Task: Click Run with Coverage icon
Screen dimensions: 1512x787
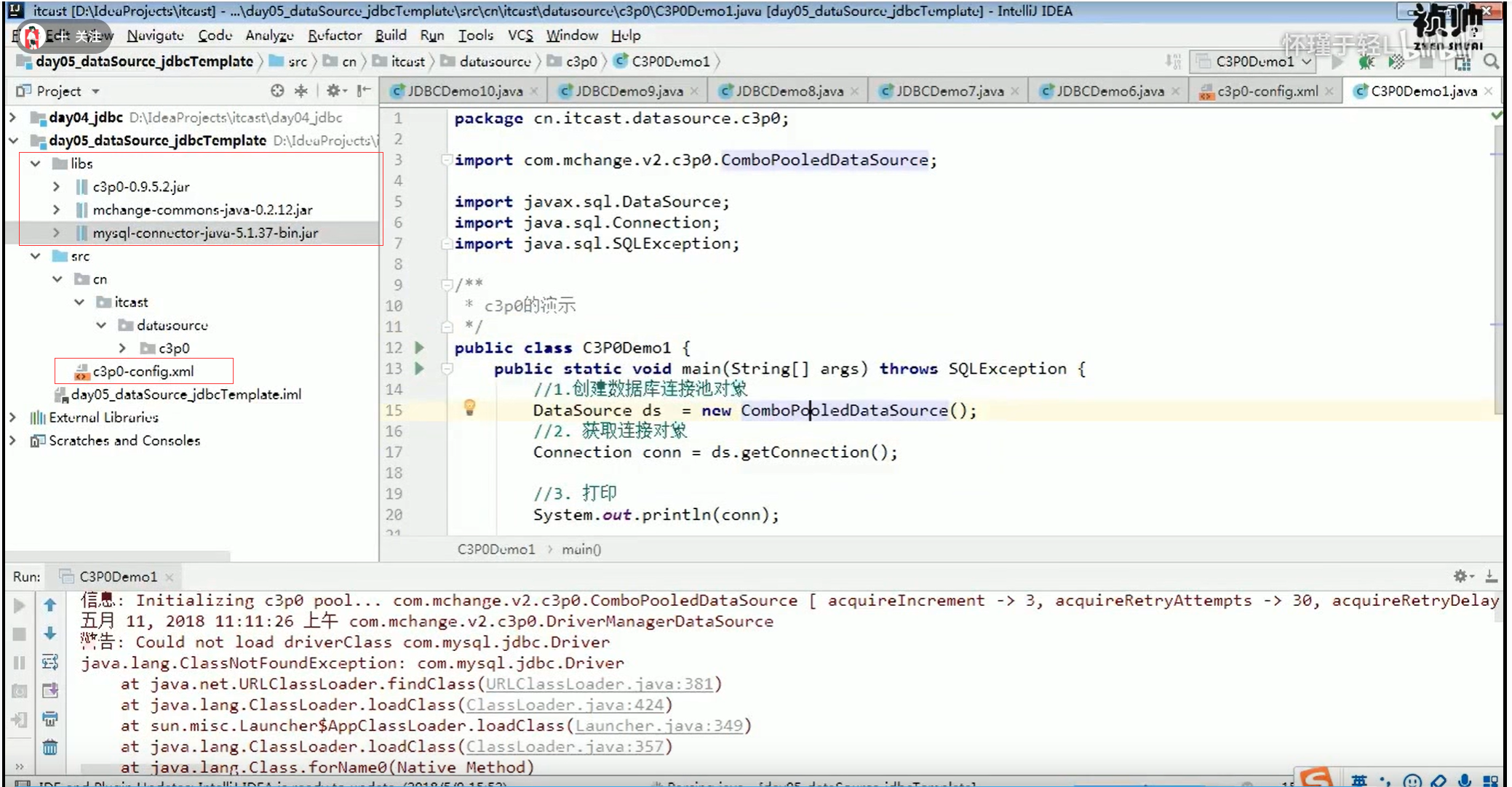Action: tap(1395, 62)
